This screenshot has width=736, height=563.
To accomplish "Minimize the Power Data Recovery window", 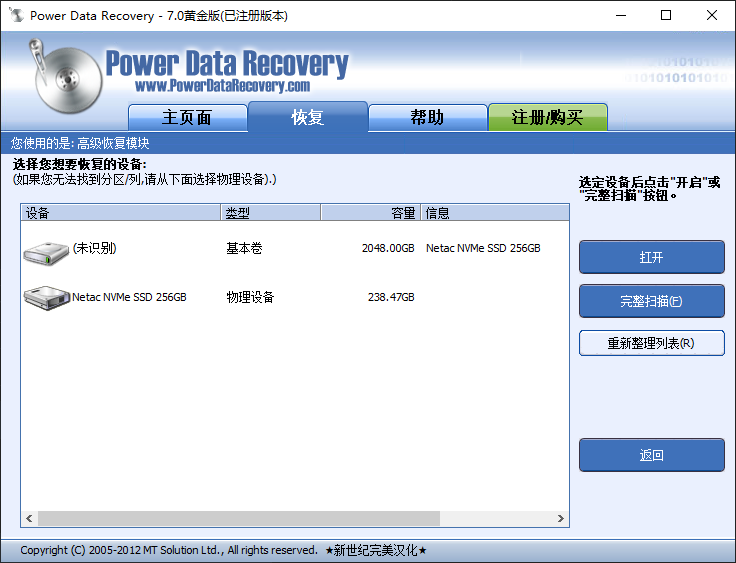I will tap(621, 15).
